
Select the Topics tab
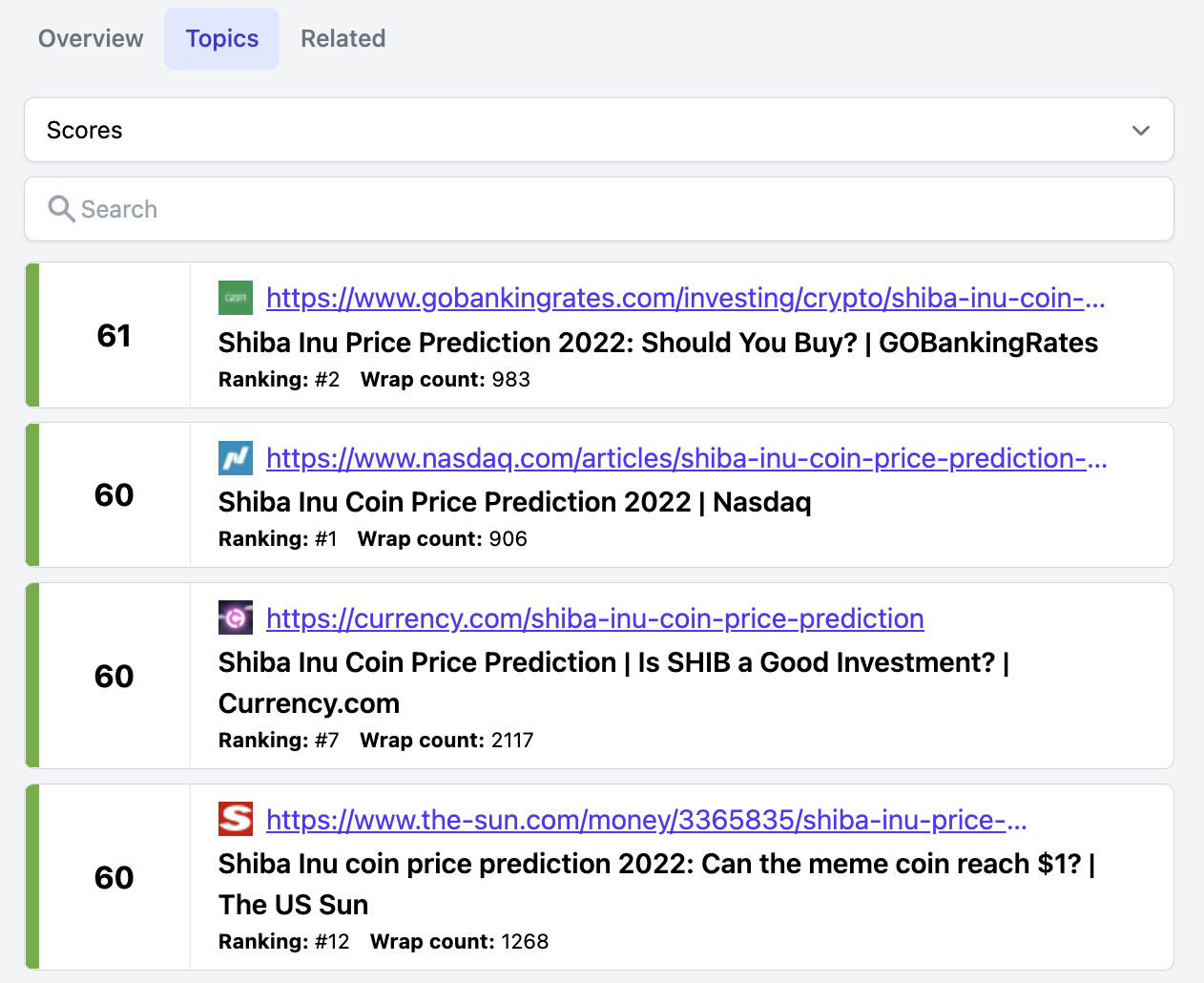pos(222,39)
